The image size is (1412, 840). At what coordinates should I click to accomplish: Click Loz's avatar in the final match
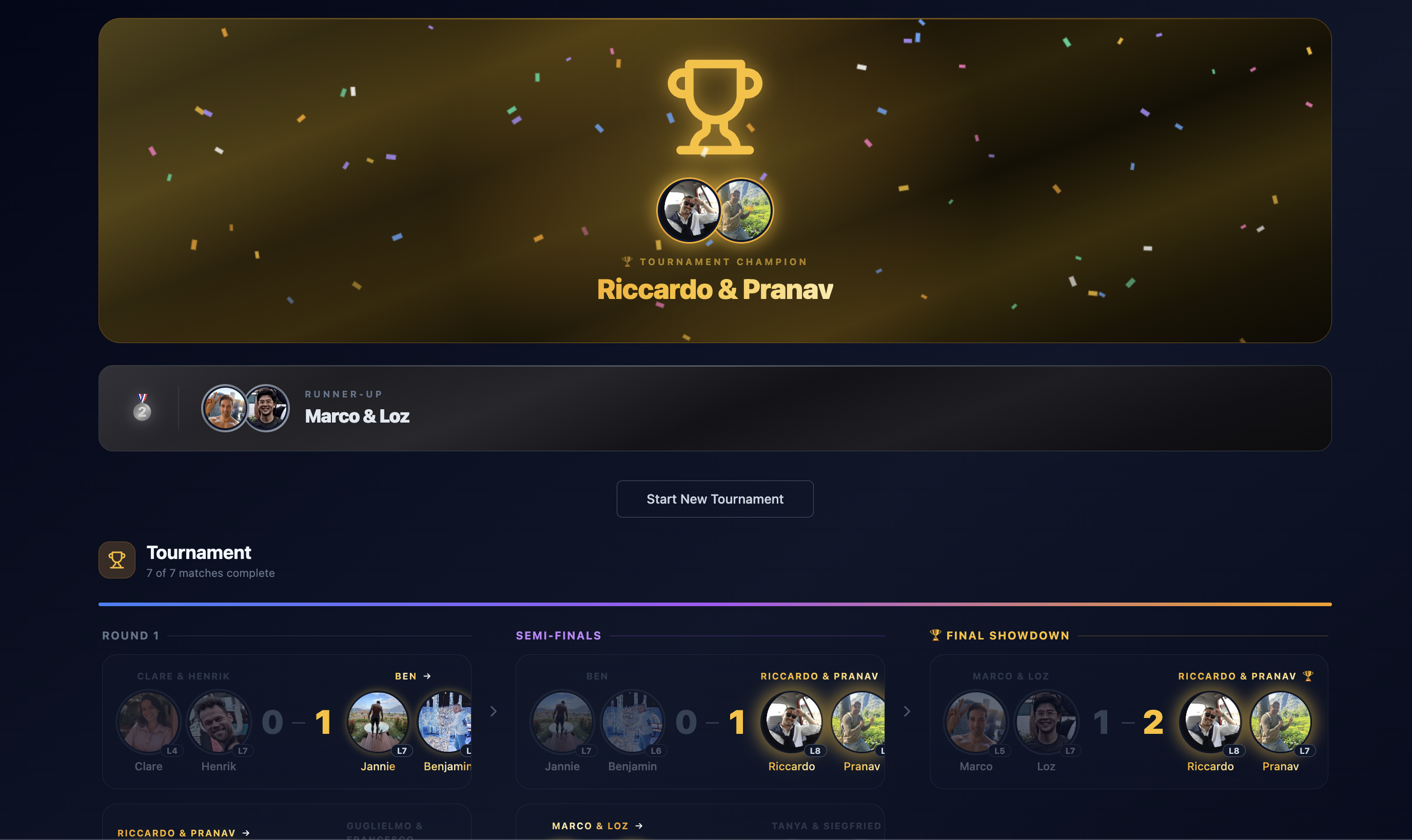(1046, 722)
